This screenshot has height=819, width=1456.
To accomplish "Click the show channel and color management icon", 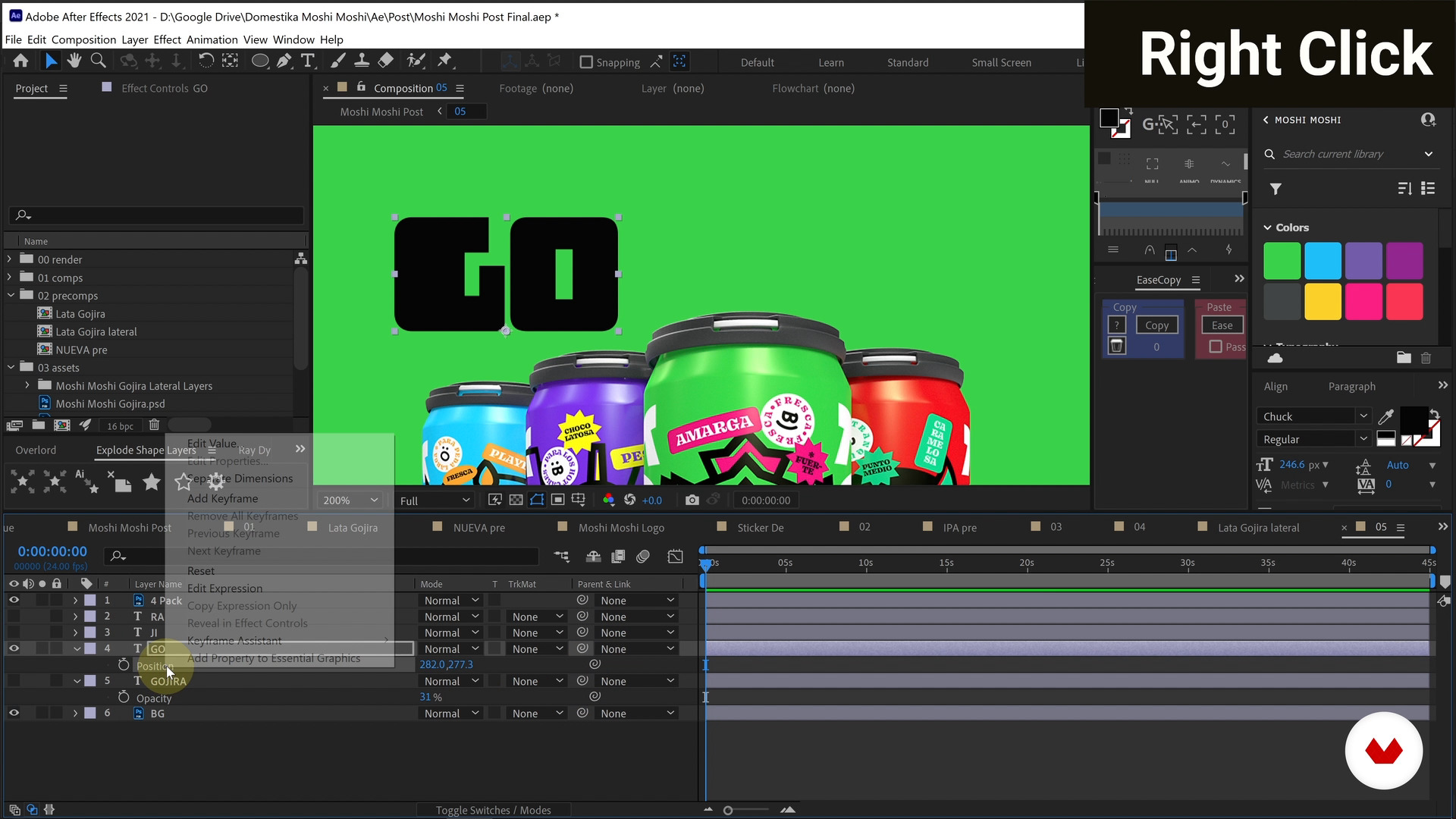I will tap(608, 500).
